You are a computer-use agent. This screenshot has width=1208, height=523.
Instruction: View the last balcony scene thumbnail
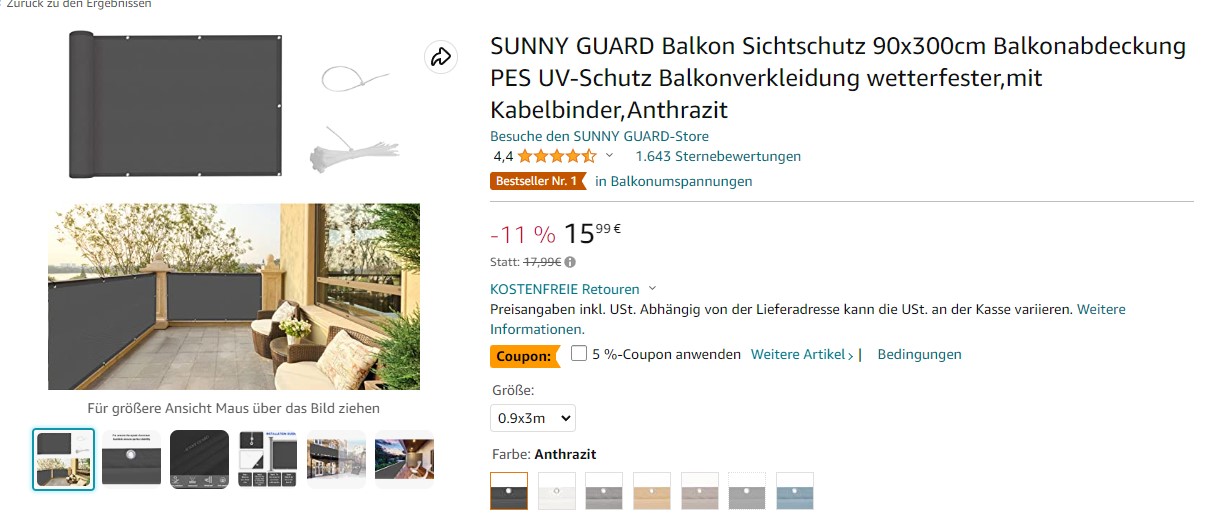[404, 459]
